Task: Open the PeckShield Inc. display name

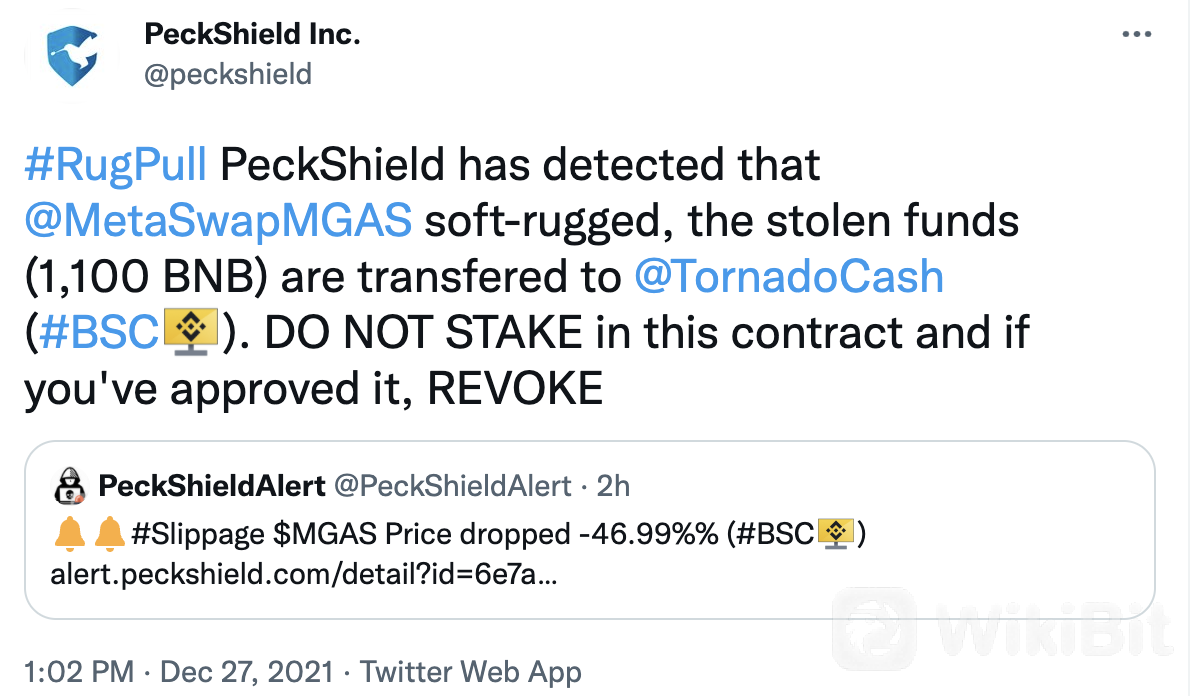Action: click(x=252, y=33)
